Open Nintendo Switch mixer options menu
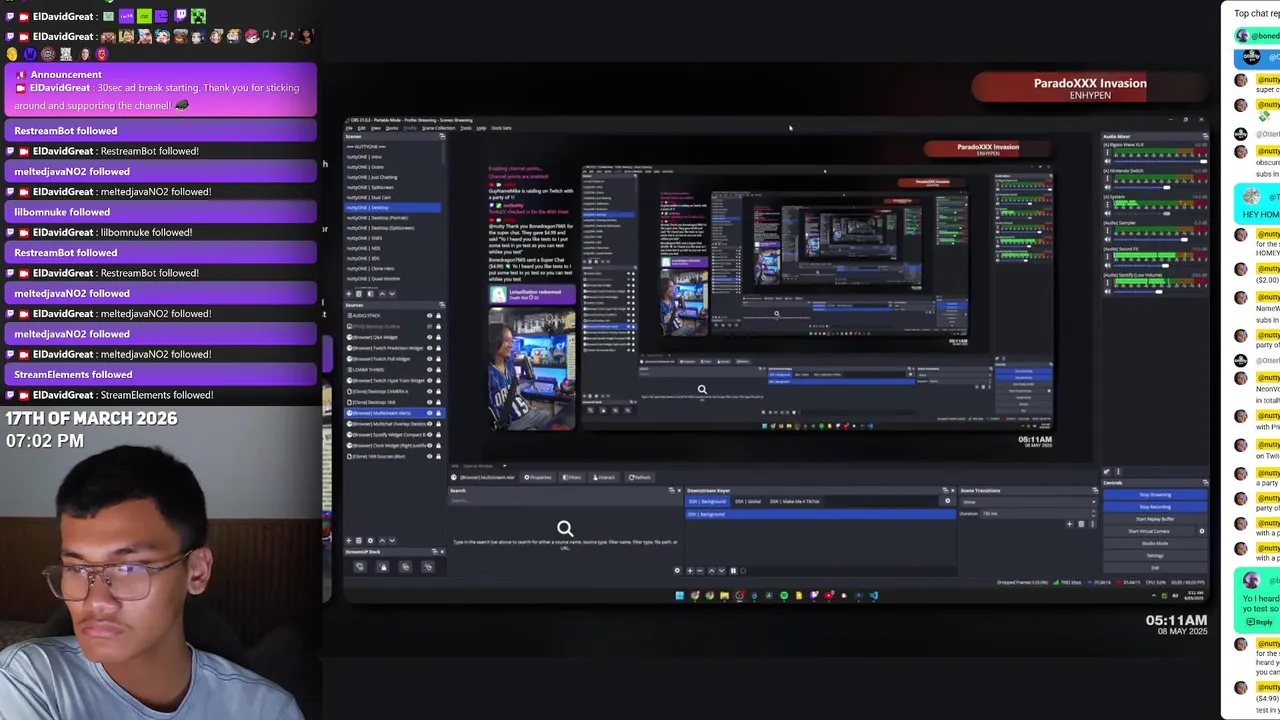Screen dimensions: 1280x720 click(1107, 179)
